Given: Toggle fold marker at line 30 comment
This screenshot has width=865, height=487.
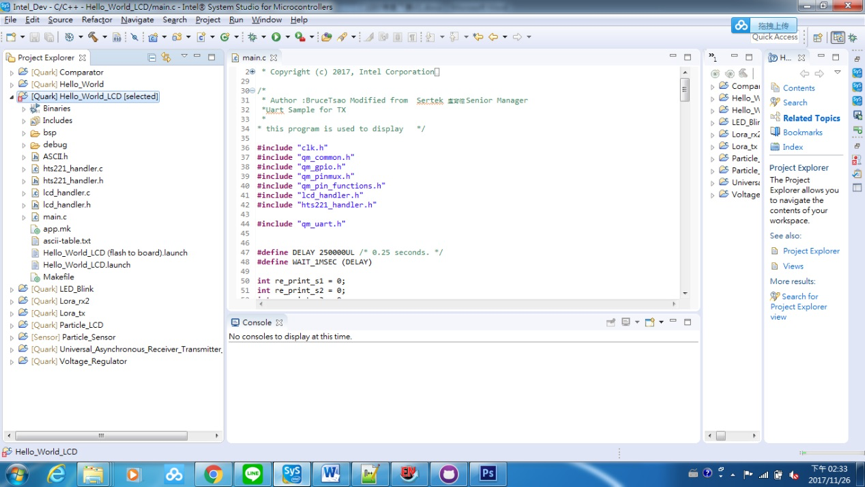Looking at the screenshot, I should point(253,90).
